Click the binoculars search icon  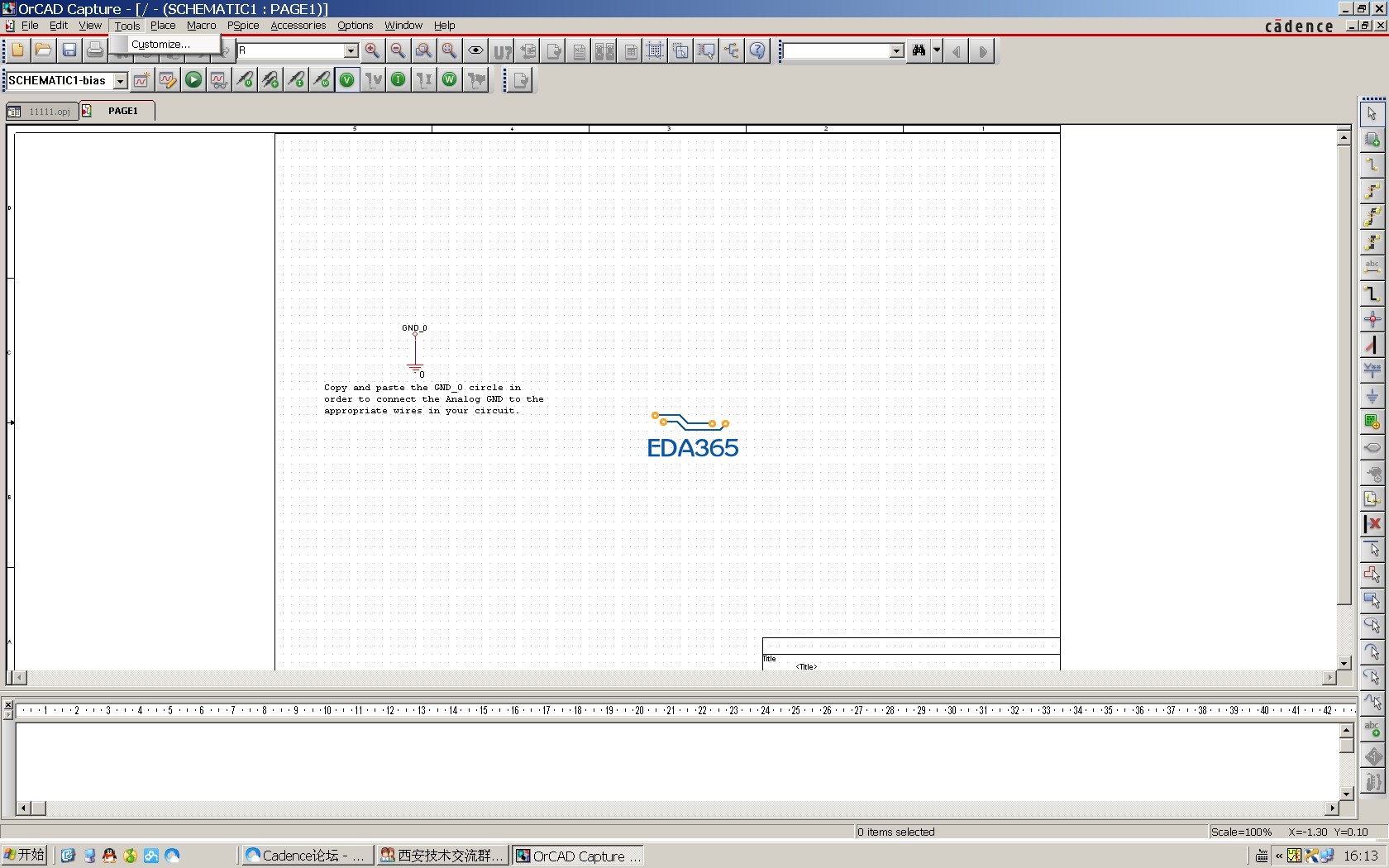click(919, 51)
